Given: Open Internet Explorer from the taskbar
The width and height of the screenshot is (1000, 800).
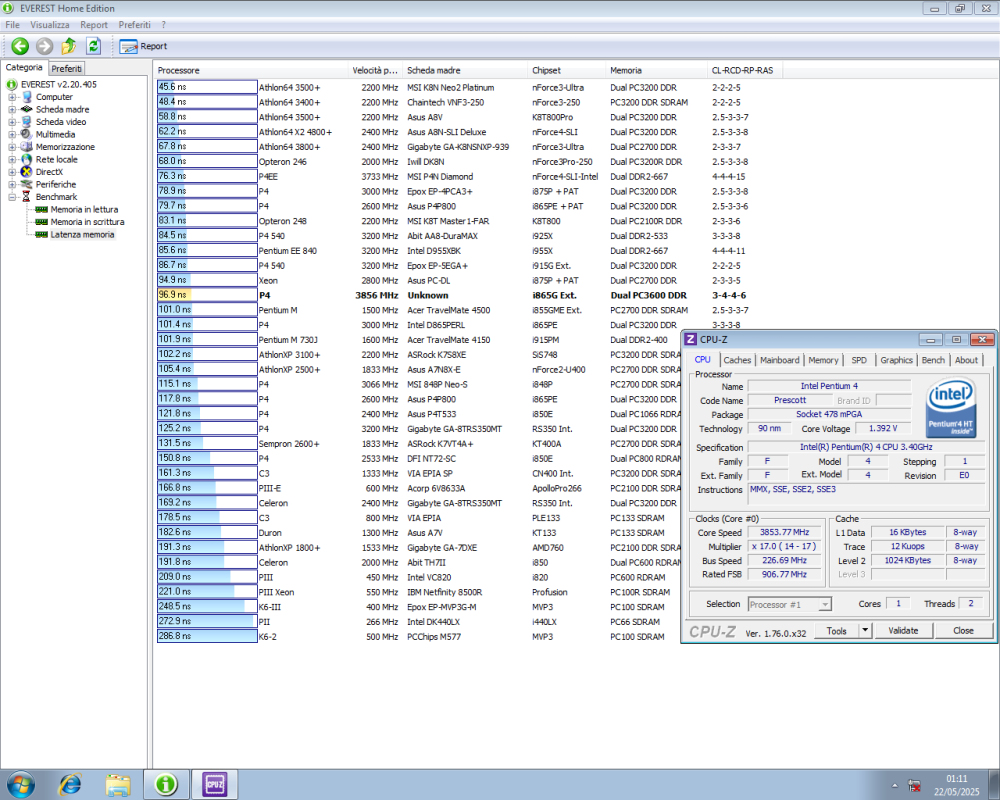Looking at the screenshot, I should tap(70, 785).
